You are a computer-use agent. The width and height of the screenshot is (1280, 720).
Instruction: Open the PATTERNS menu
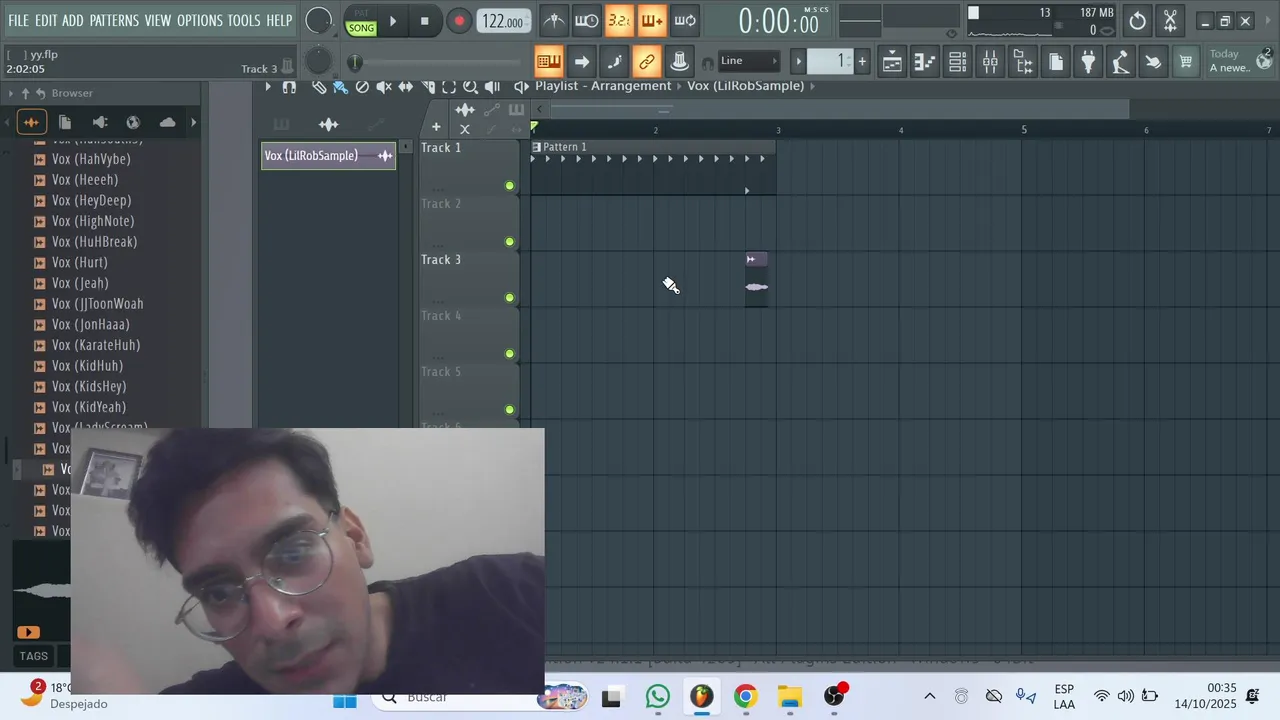114,21
